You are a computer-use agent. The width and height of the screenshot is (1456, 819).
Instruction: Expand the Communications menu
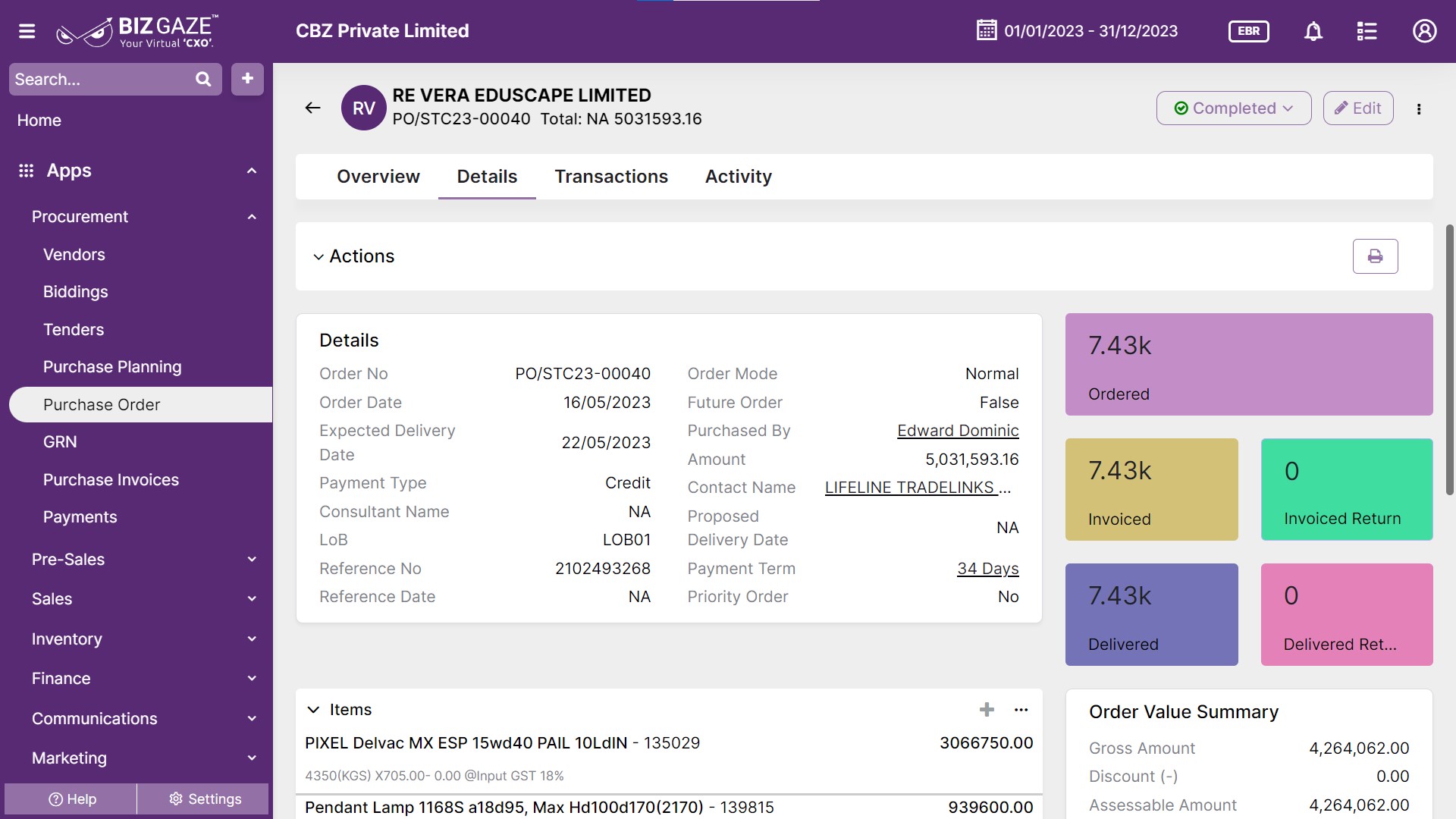(x=252, y=719)
